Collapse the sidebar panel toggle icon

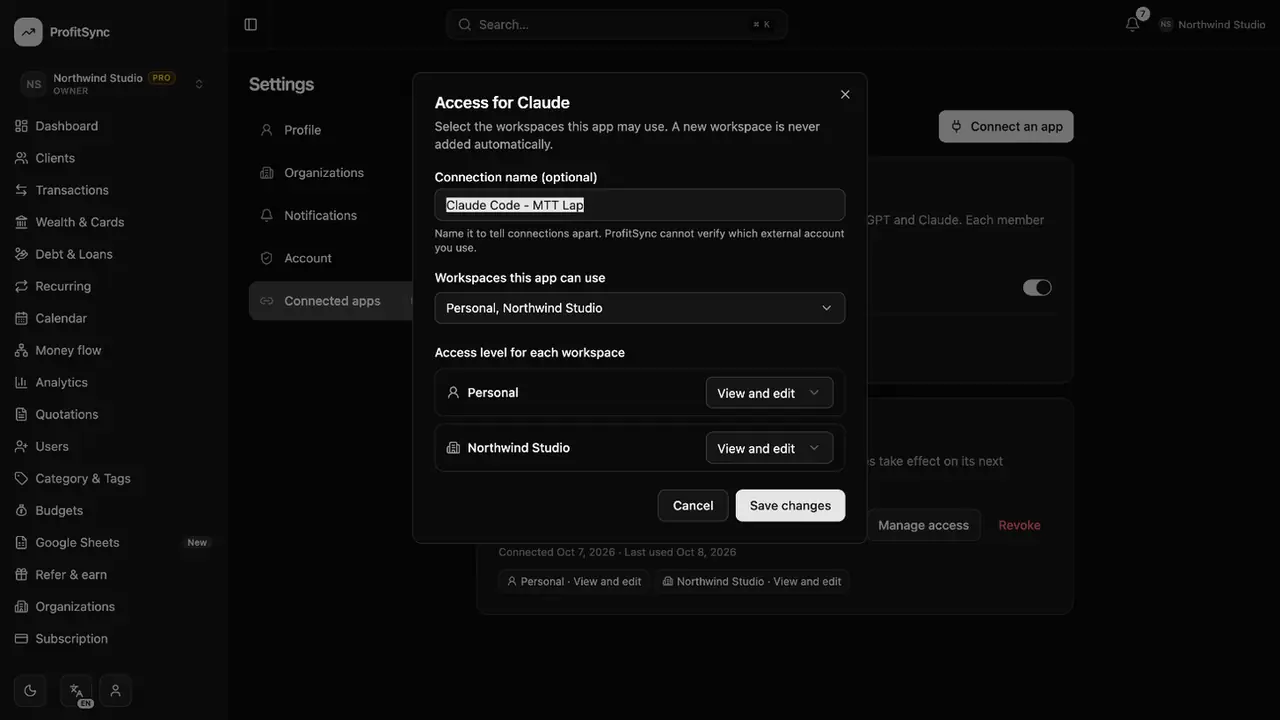pyautogui.click(x=251, y=24)
